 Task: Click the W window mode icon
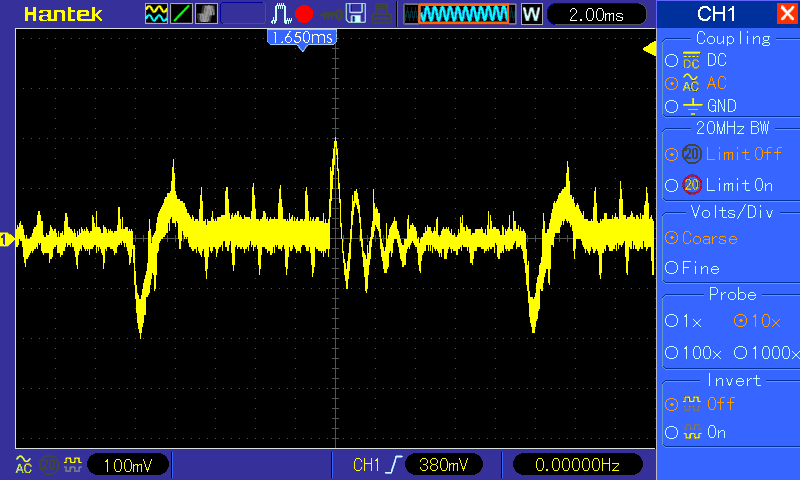pos(532,14)
